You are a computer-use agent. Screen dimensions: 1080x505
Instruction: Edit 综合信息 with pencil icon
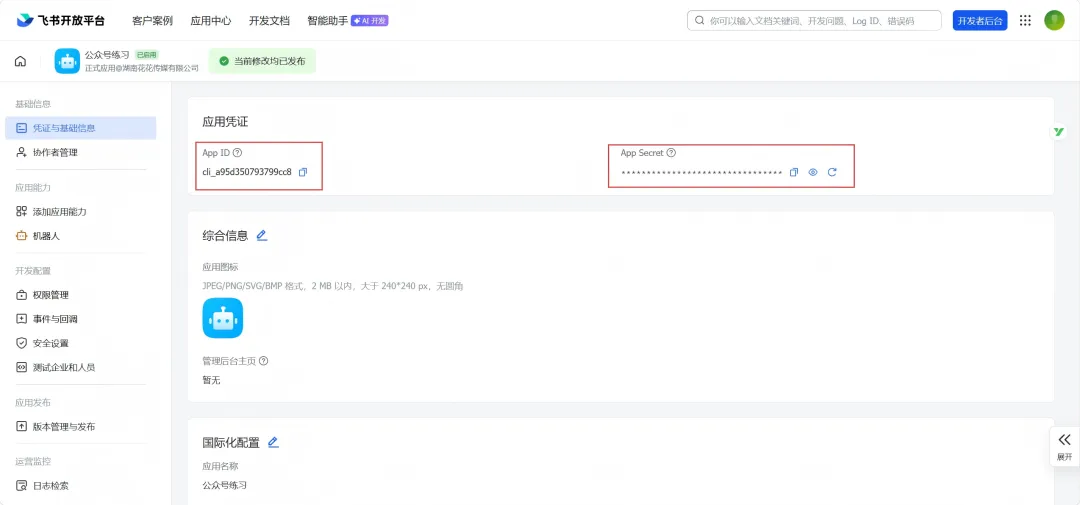(x=261, y=236)
